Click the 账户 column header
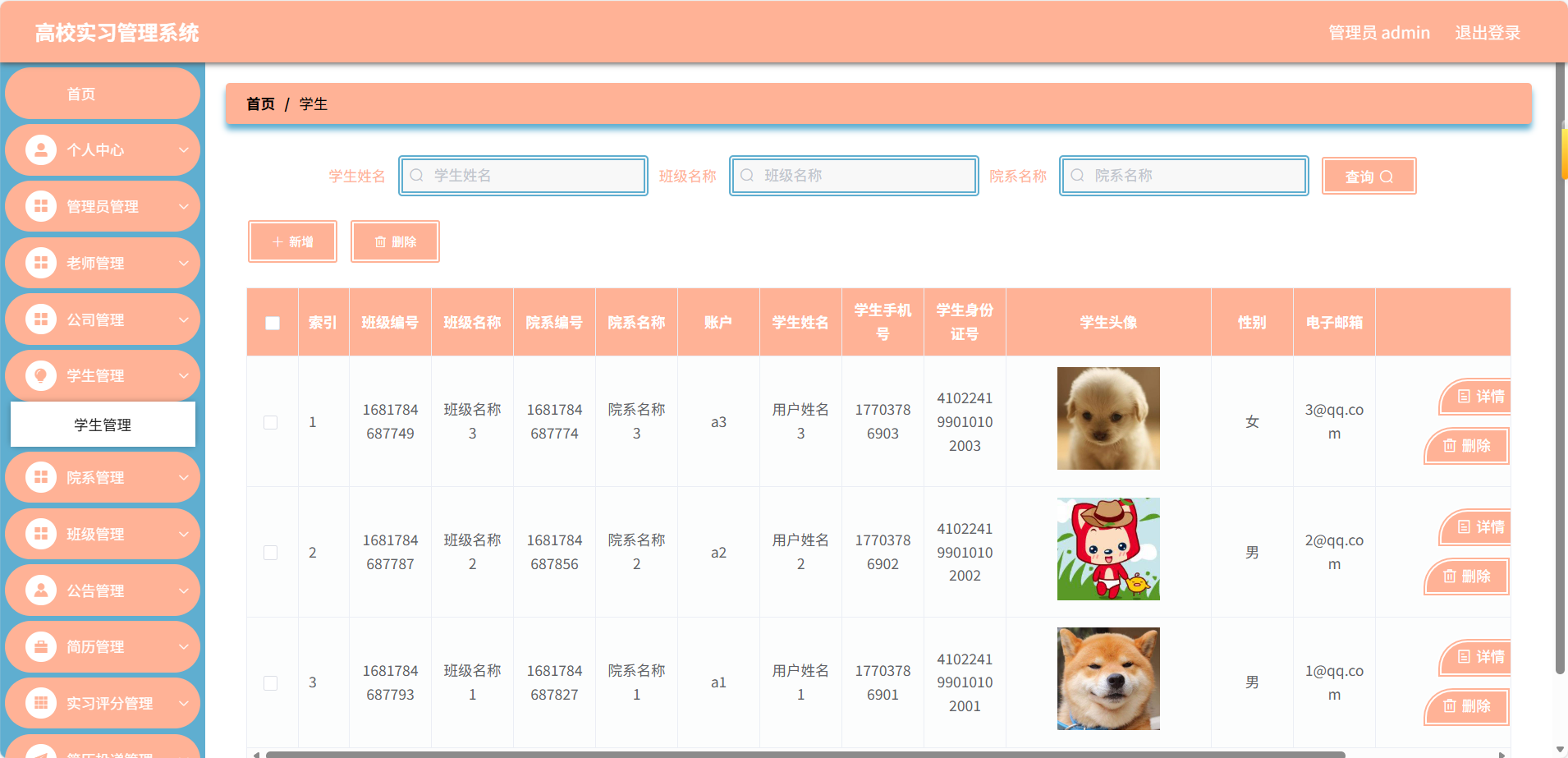This screenshot has height=758, width=1568. 718,323
